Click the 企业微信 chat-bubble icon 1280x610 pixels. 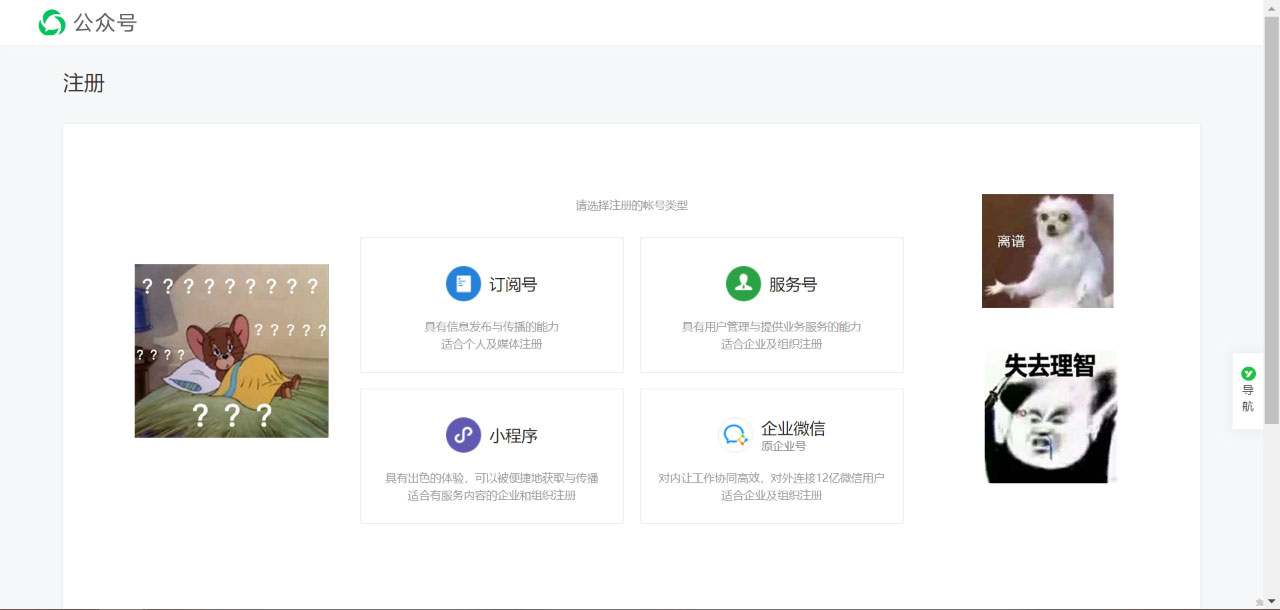(x=734, y=435)
